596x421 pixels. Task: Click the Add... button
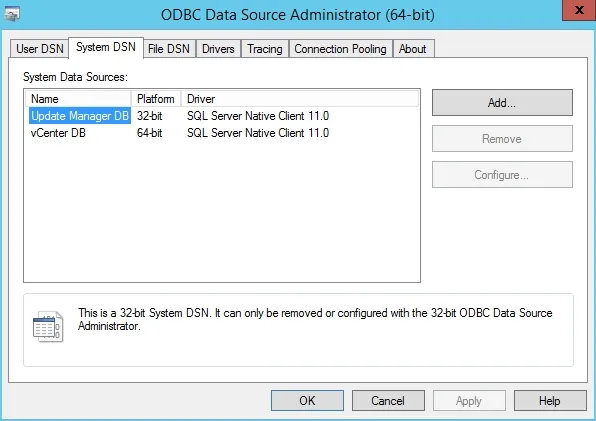click(502, 103)
